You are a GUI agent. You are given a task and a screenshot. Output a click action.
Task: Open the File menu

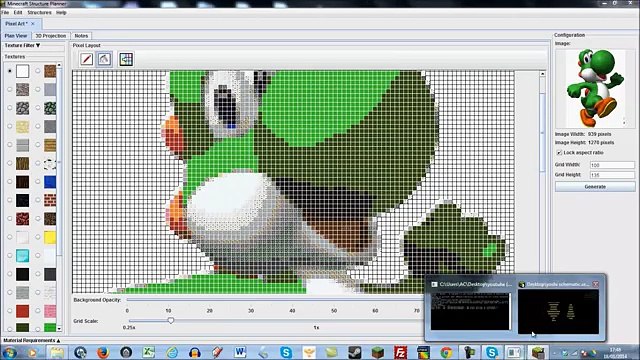5,13
